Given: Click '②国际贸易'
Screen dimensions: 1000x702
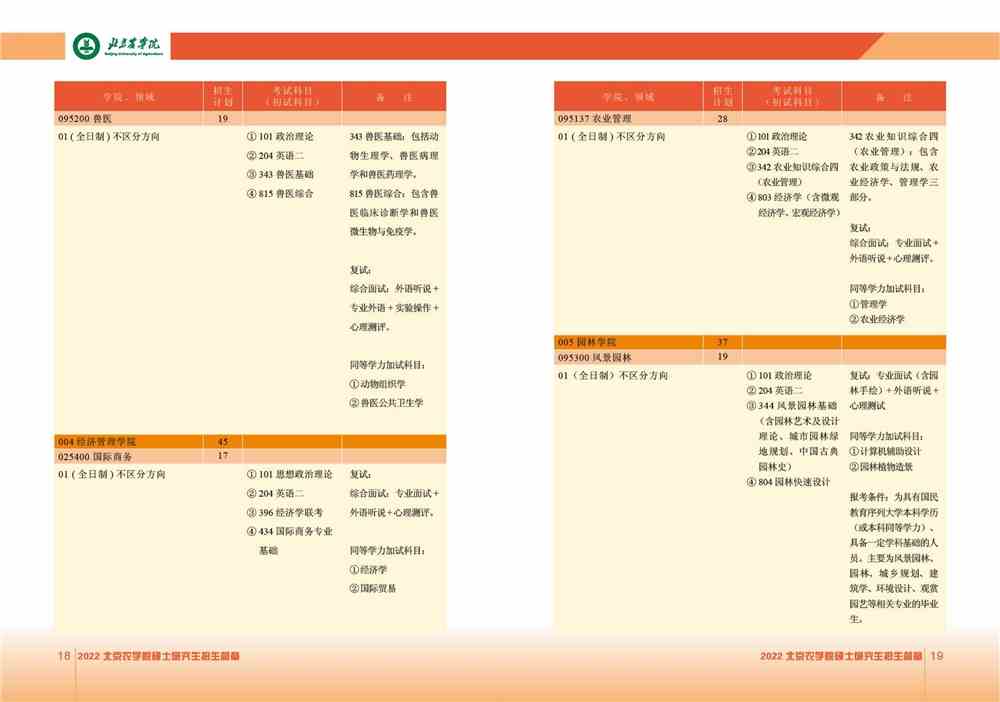Looking at the screenshot, I should click(372, 589).
